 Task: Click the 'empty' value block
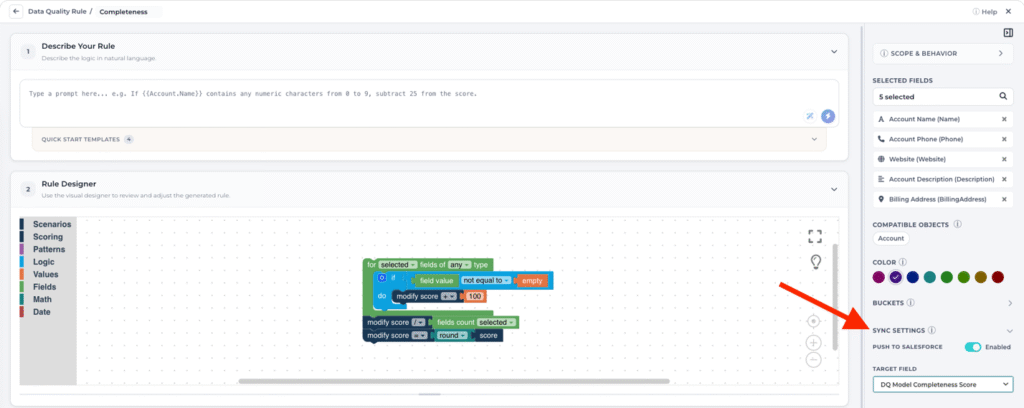532,281
